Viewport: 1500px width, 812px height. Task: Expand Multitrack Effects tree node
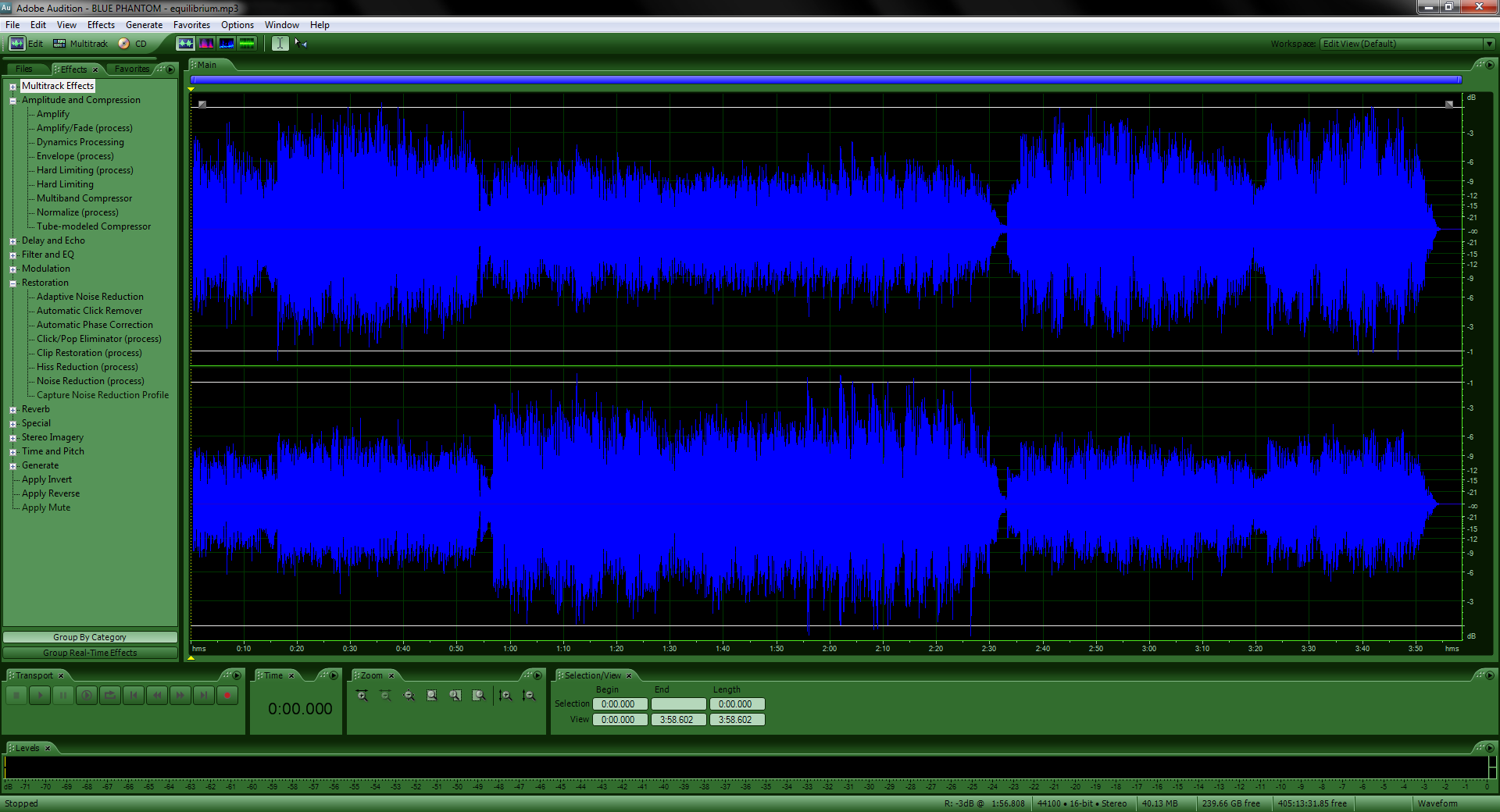click(12, 87)
